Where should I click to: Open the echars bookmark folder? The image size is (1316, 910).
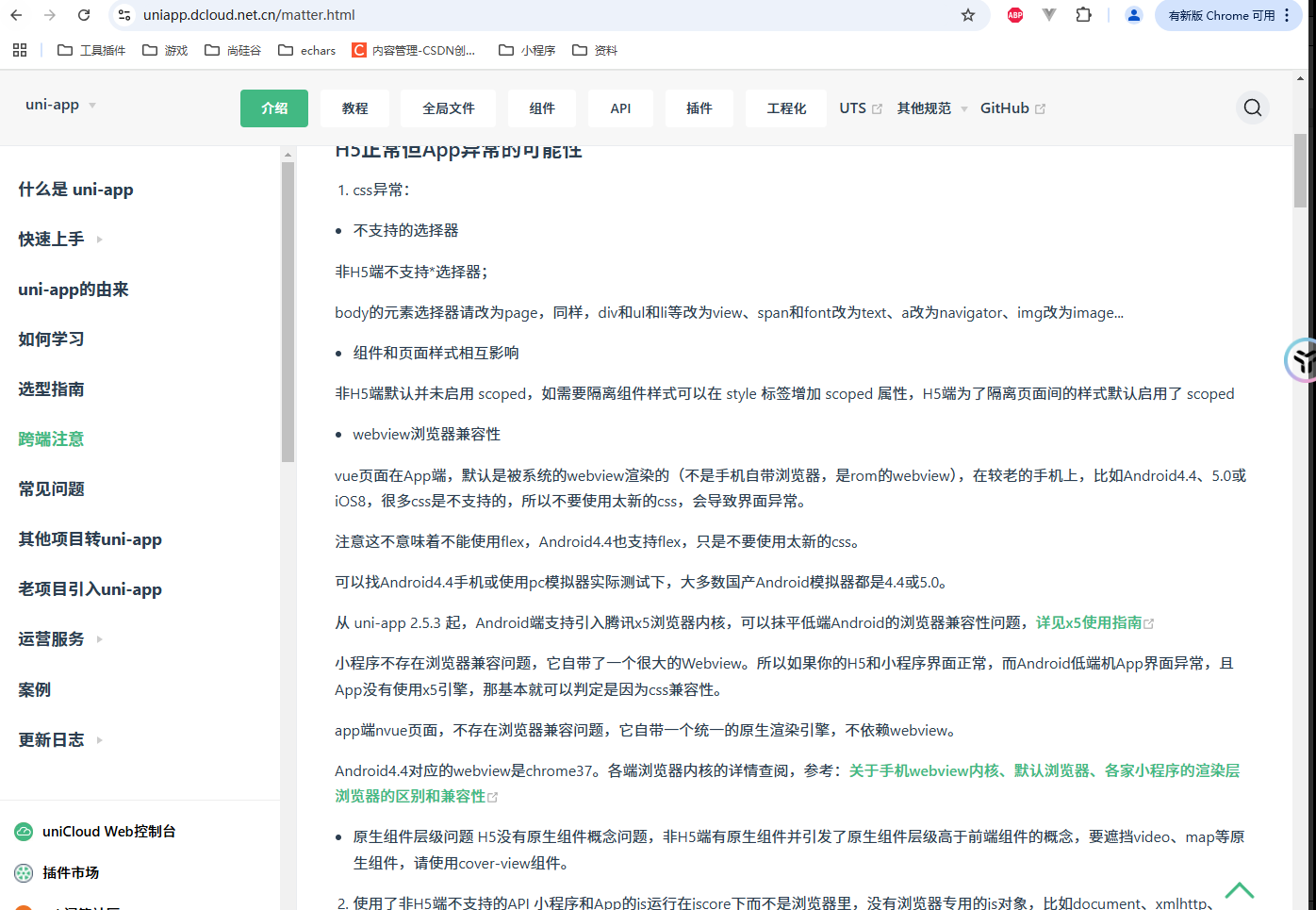click(307, 50)
